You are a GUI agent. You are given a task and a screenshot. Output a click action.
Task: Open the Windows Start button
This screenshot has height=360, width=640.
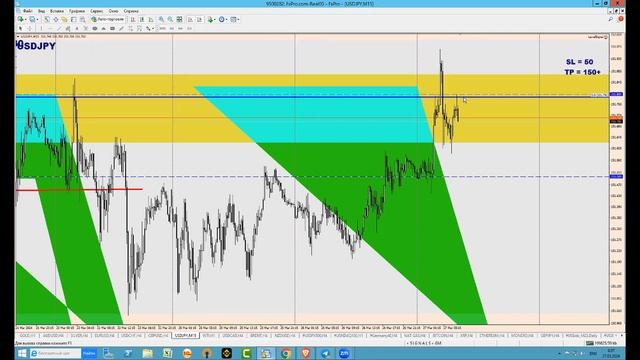[22, 353]
